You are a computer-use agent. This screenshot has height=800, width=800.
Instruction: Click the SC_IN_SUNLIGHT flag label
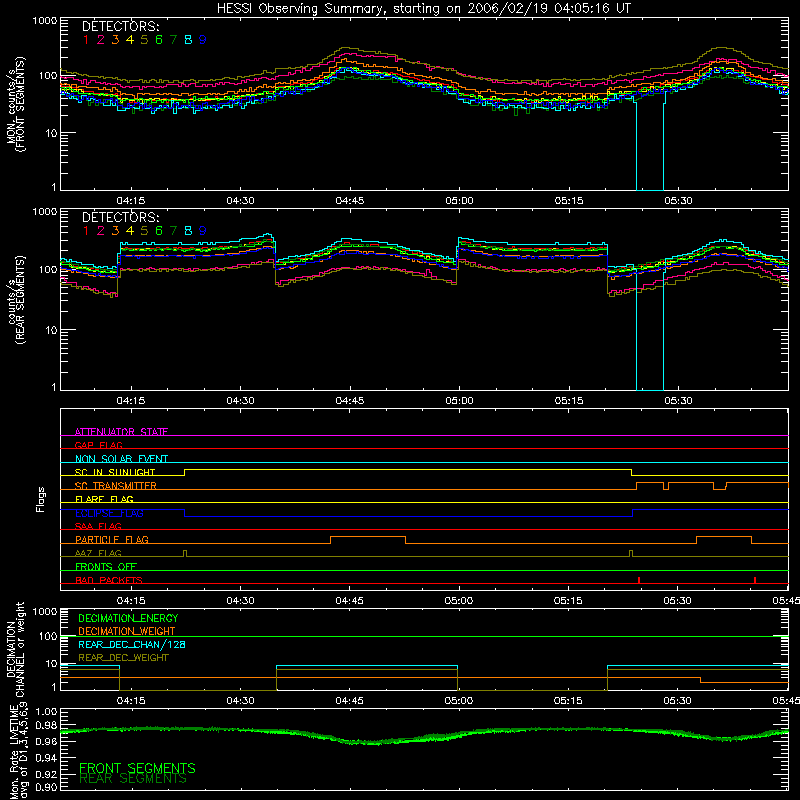coord(115,472)
